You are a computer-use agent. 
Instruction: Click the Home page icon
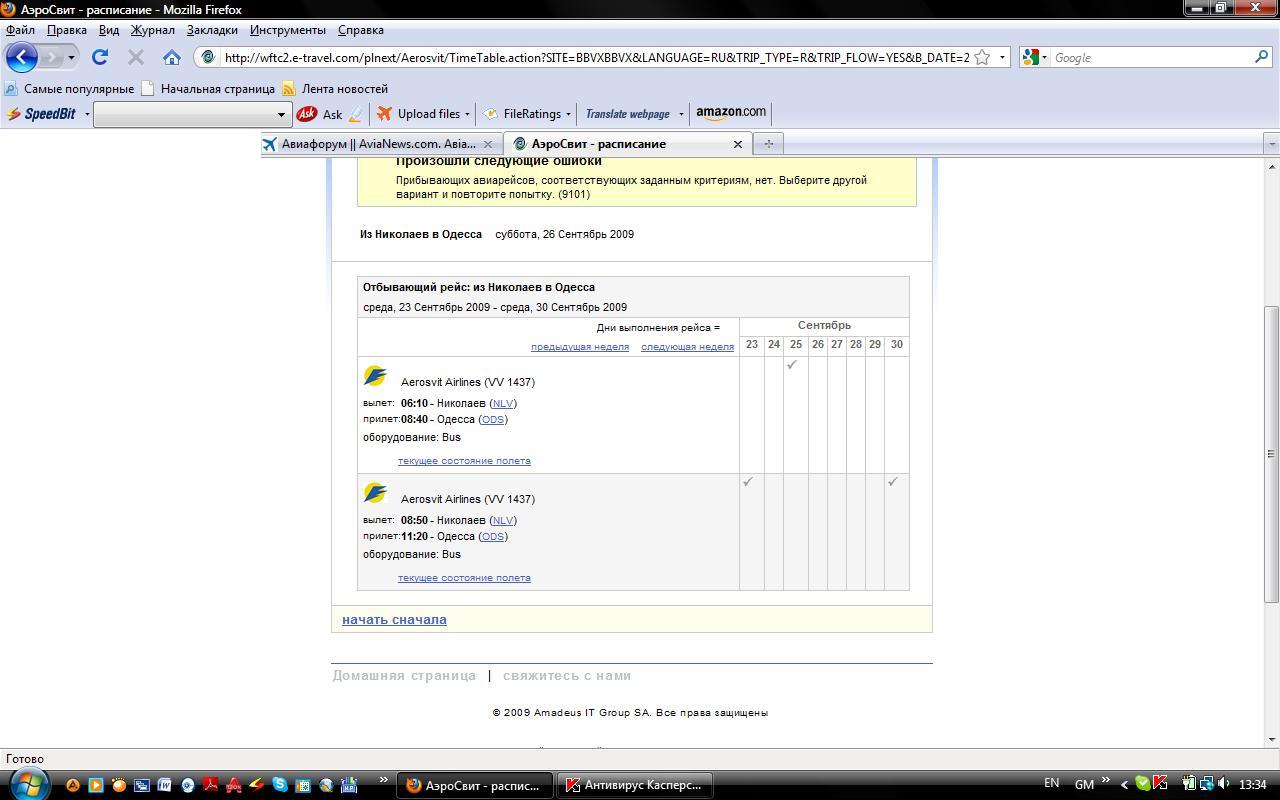click(172, 57)
